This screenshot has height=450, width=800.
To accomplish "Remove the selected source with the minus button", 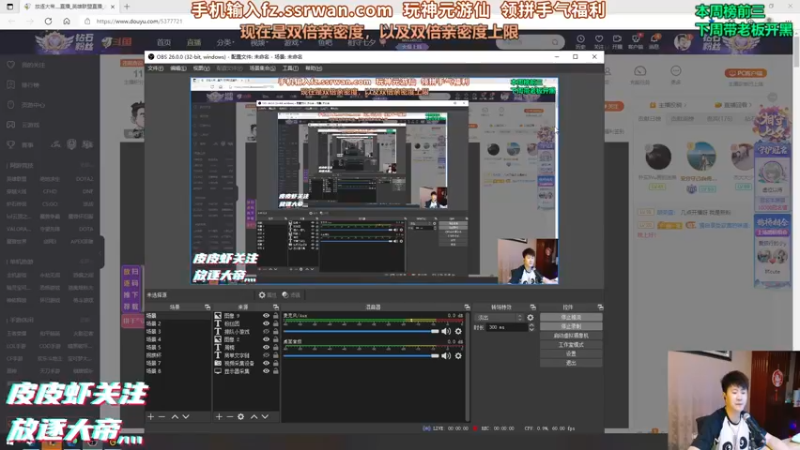I will click(x=230, y=417).
